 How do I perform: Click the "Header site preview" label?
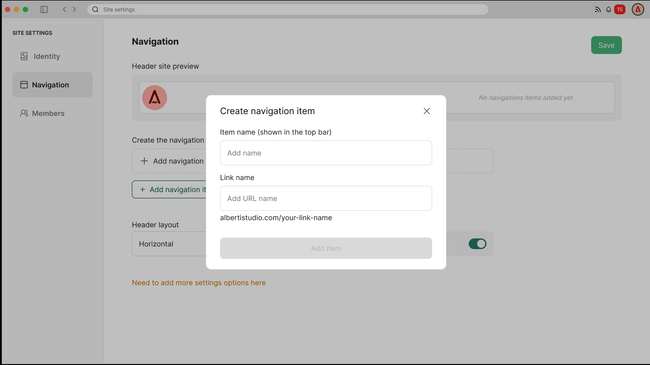pos(165,66)
